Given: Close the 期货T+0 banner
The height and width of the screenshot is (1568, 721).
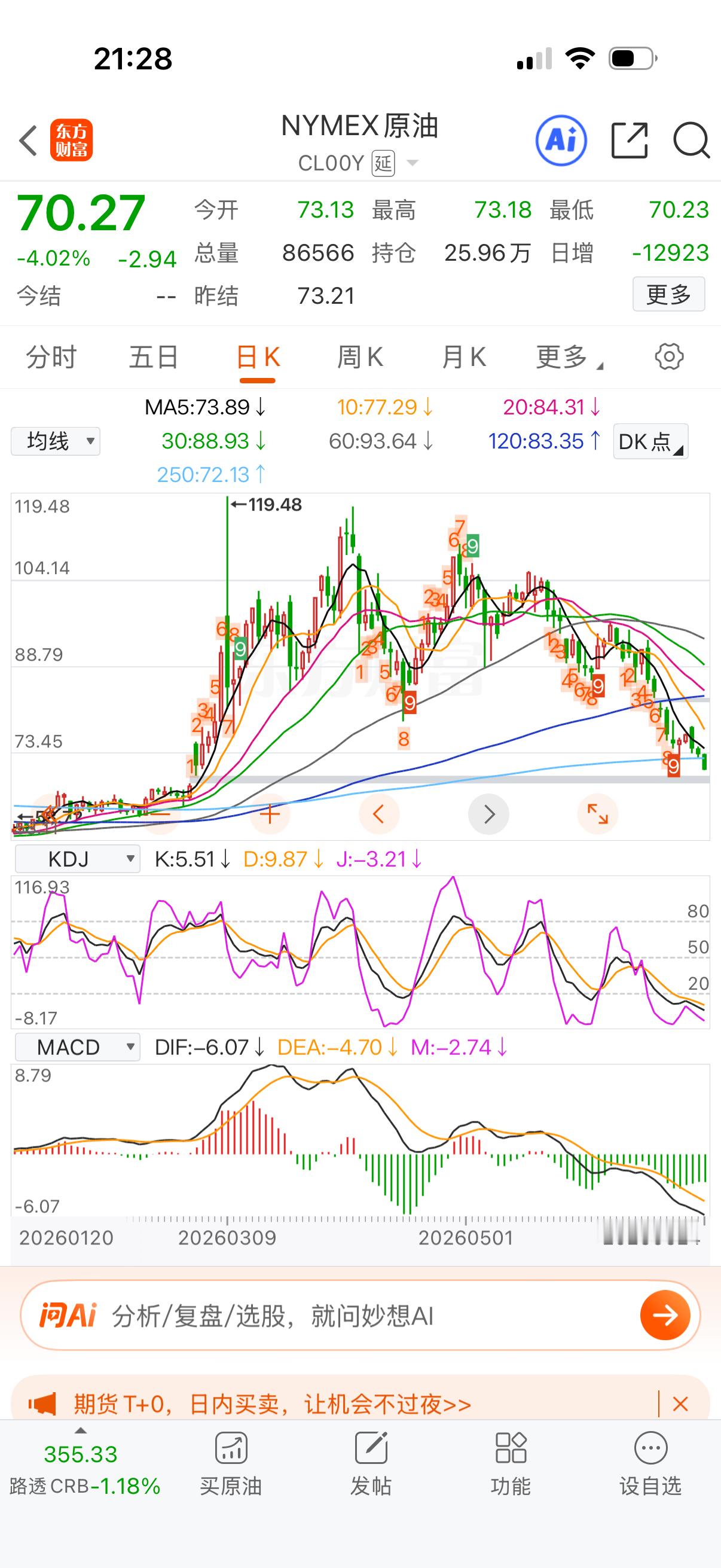Looking at the screenshot, I should 680,1405.
